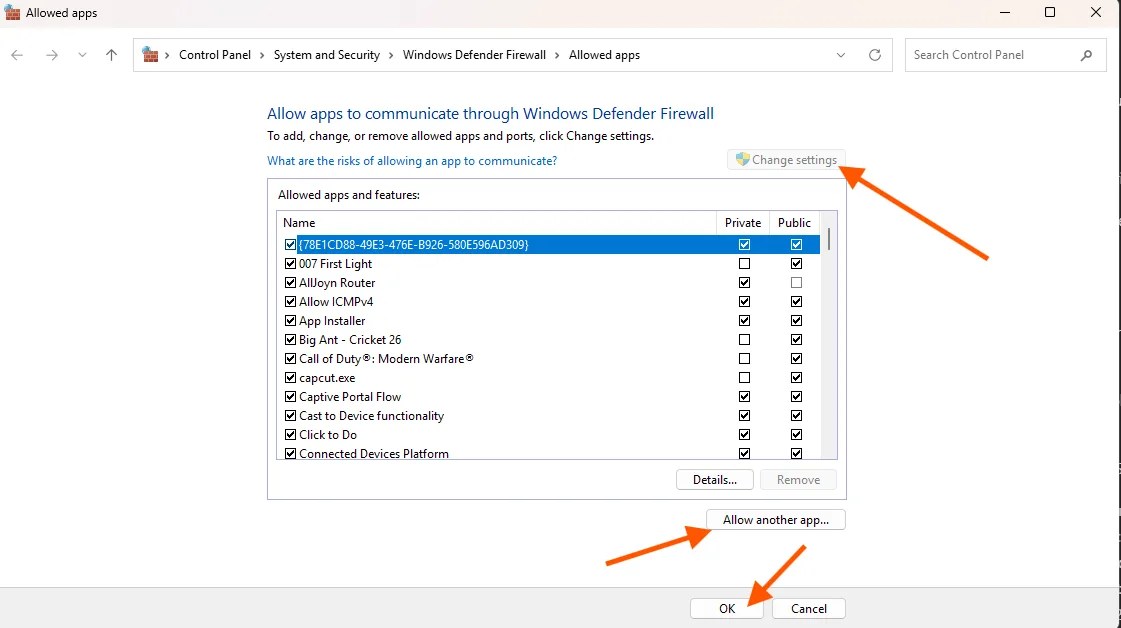This screenshot has height=628, width=1121.
Task: Enable Private for 007 First Light
Action: [744, 263]
